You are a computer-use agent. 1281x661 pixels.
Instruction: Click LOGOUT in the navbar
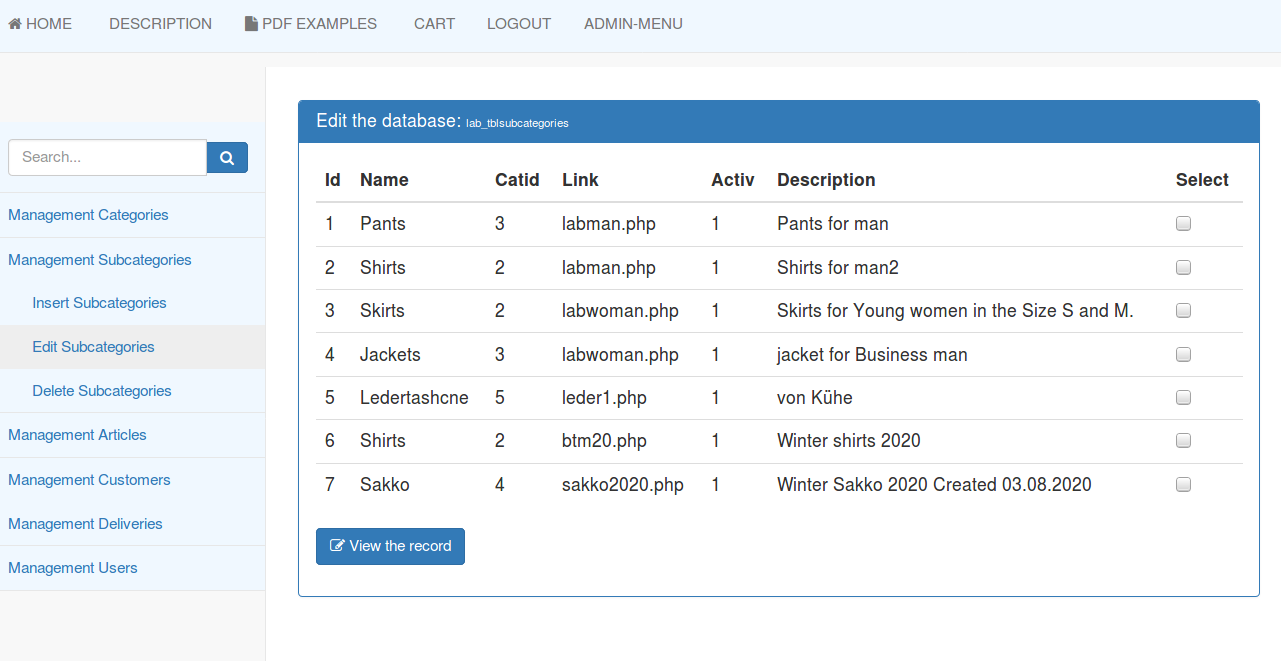tap(519, 24)
